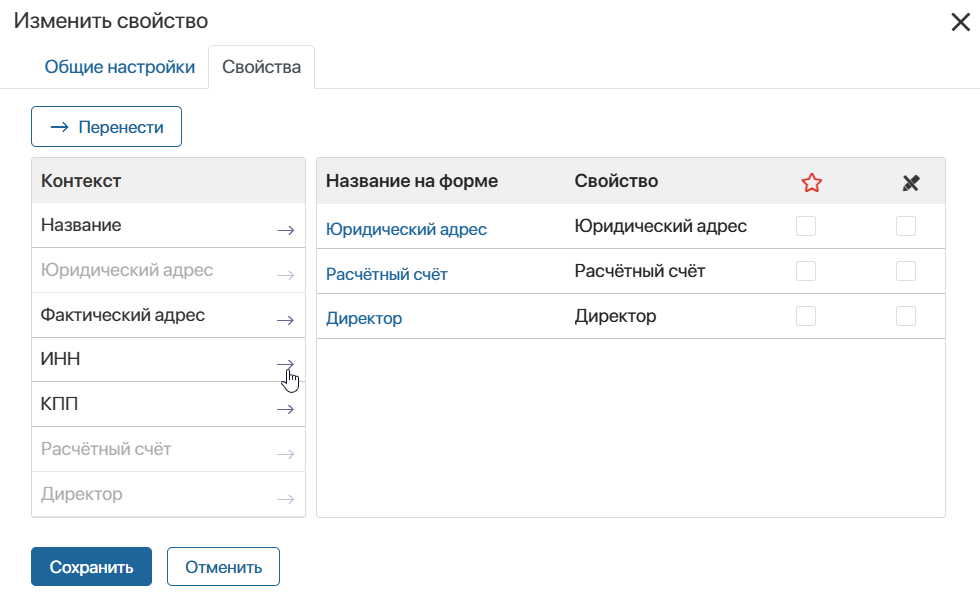Check the pin checkbox for Расчётный счёт
This screenshot has width=980, height=592.
906,270
